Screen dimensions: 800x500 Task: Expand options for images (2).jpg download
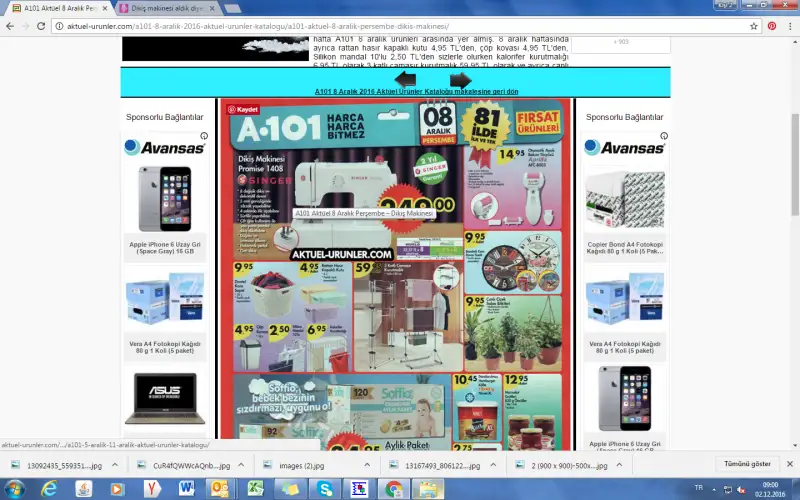tap(367, 465)
